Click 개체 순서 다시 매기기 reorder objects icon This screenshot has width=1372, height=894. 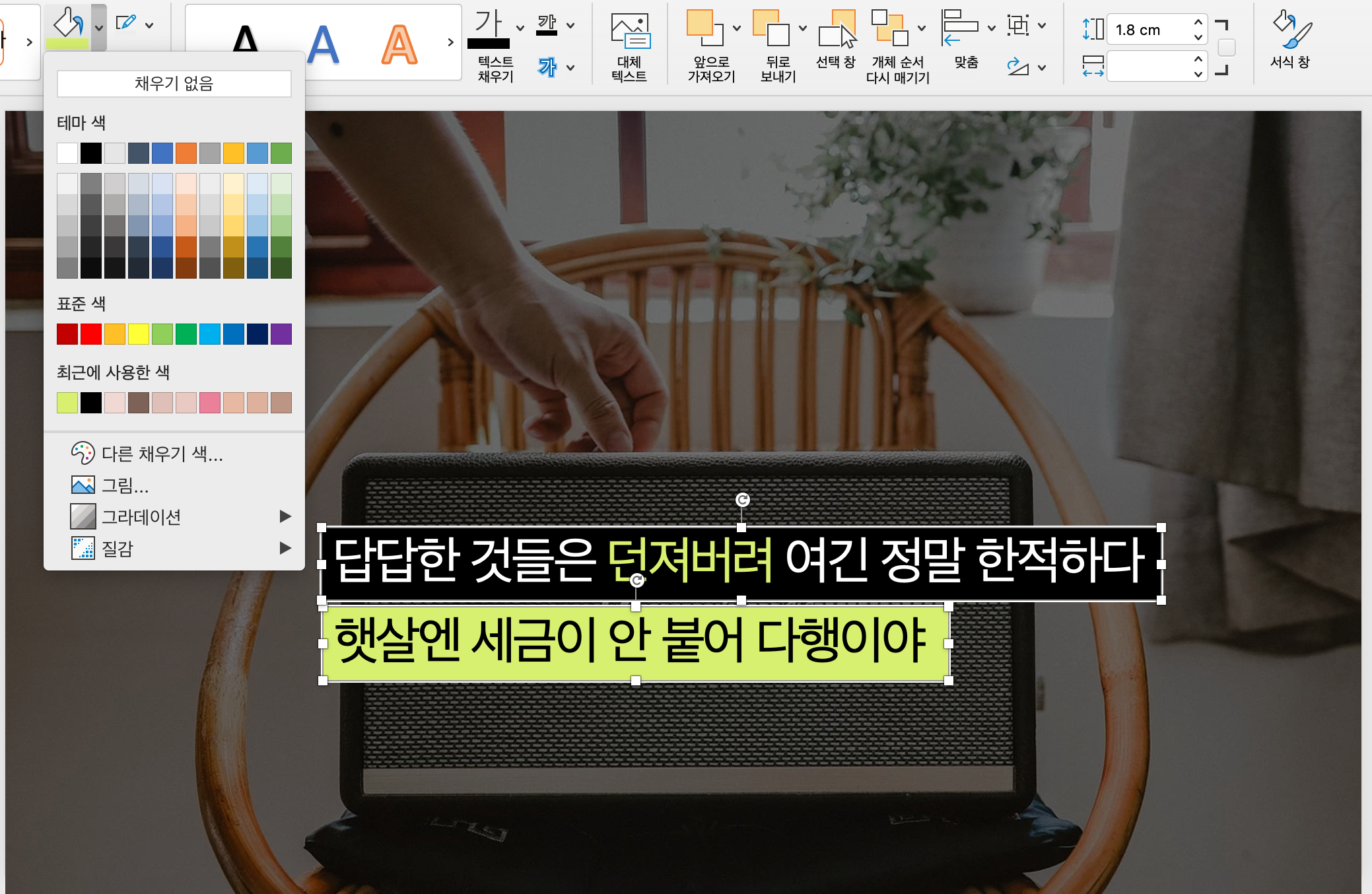889,28
